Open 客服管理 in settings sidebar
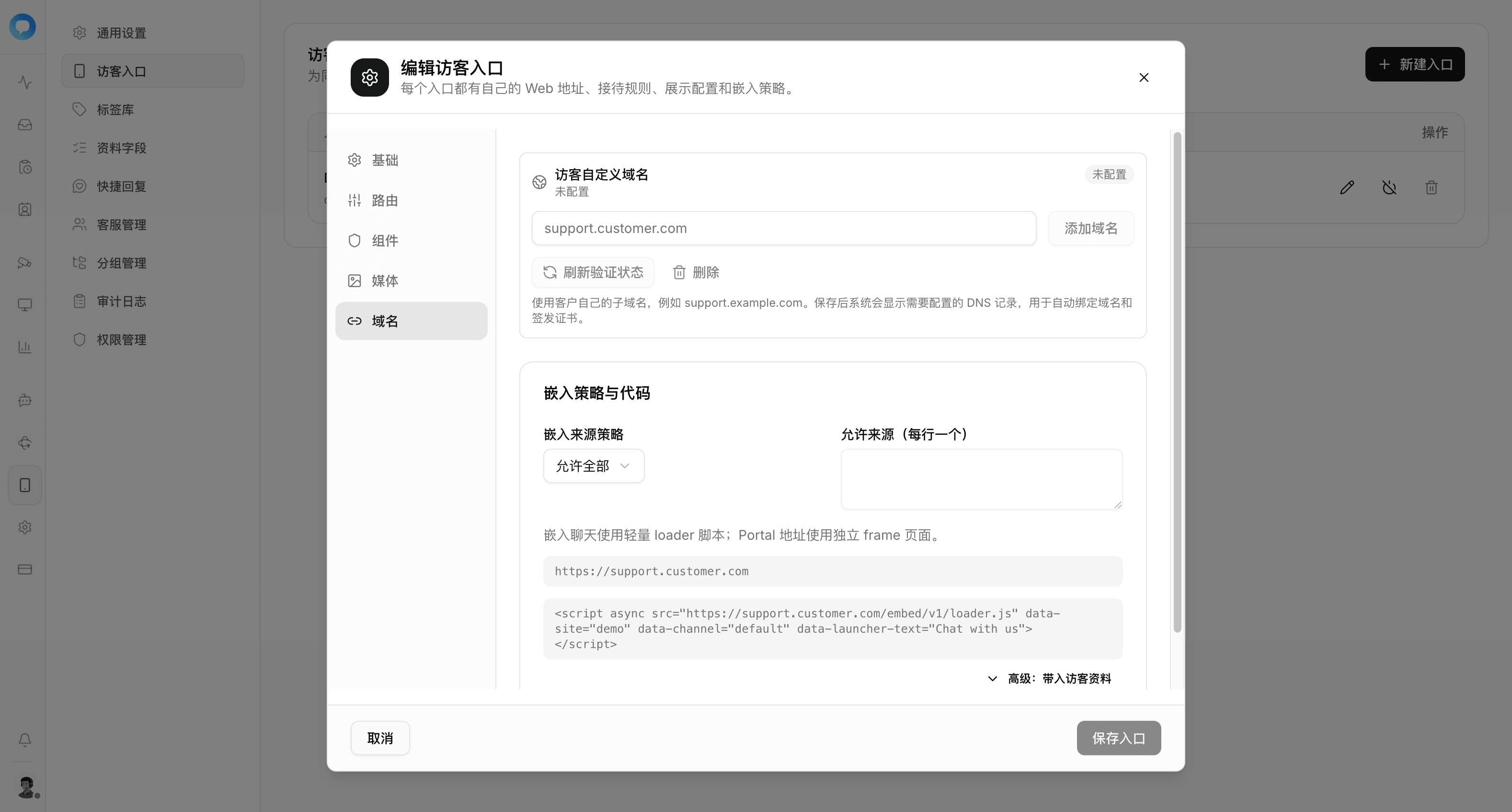The image size is (1512, 812). 153,225
